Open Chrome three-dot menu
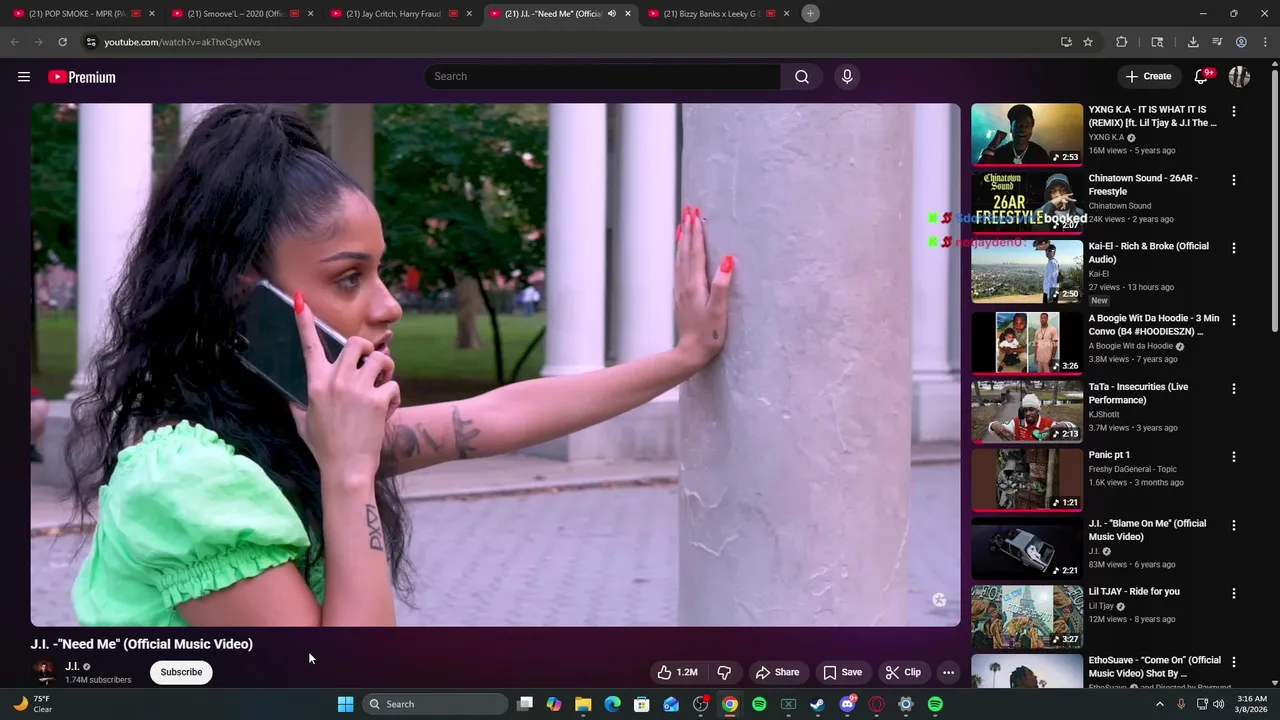Viewport: 1280px width, 720px height. (x=1265, y=42)
